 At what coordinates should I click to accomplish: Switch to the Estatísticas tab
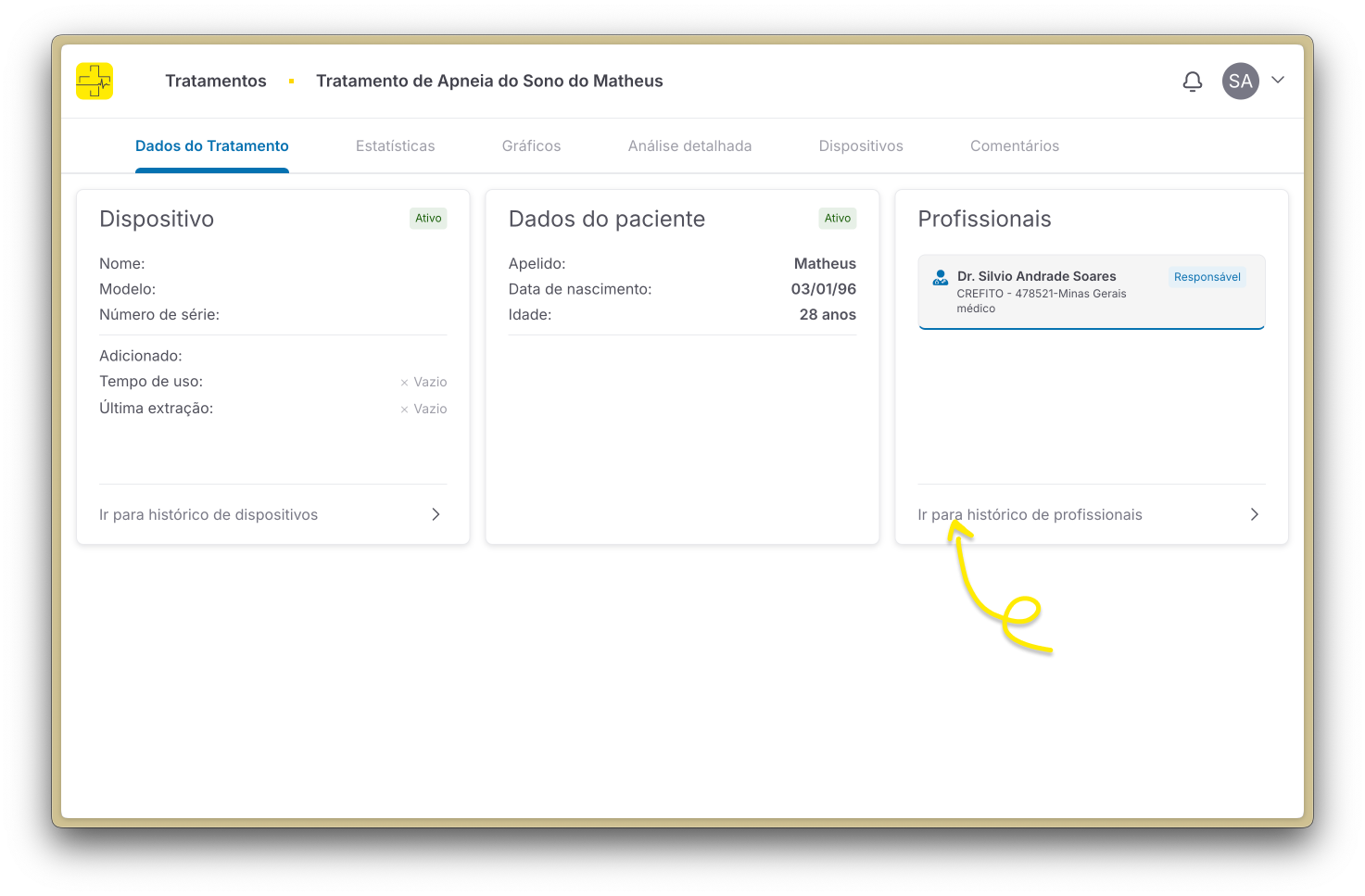(395, 146)
